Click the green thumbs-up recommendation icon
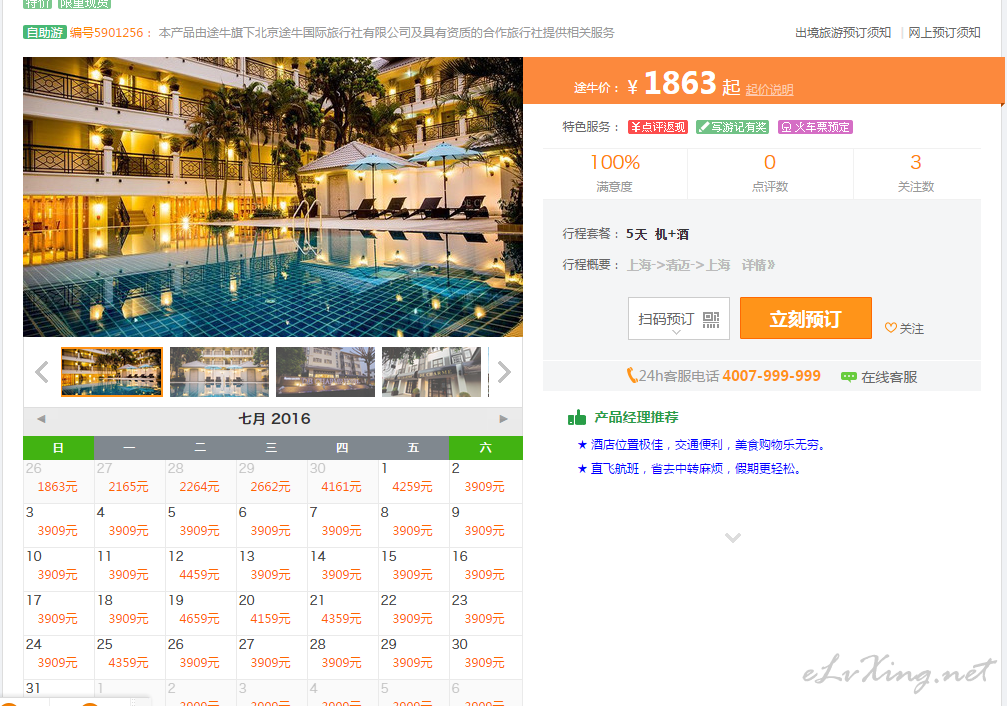This screenshot has height=706, width=1007. tap(577, 418)
